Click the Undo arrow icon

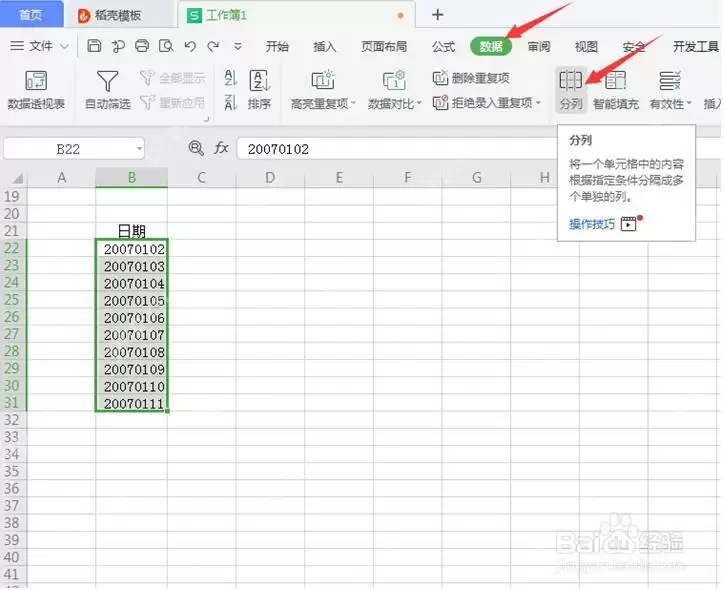[190, 46]
